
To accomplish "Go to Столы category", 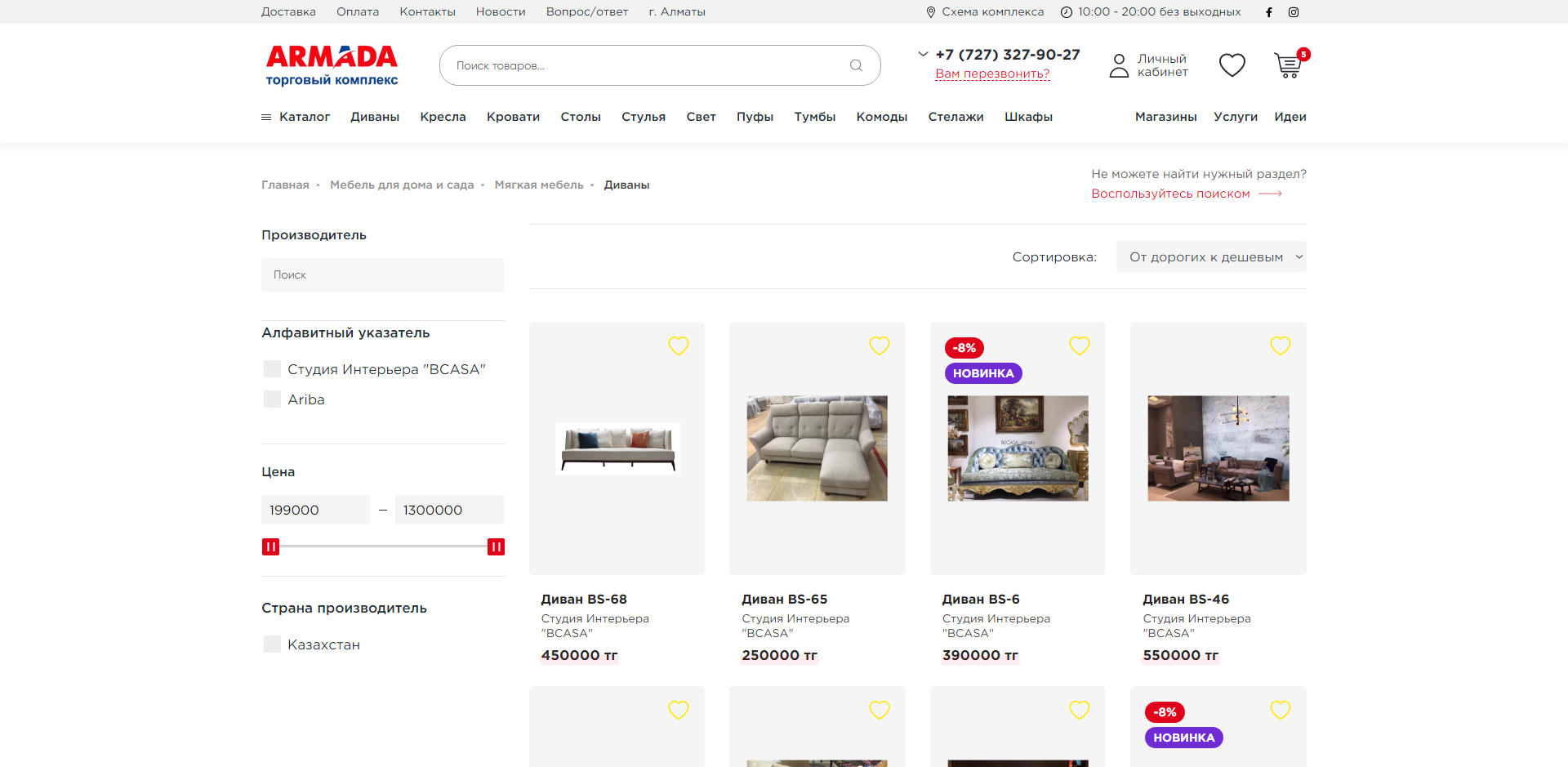I will tap(581, 117).
